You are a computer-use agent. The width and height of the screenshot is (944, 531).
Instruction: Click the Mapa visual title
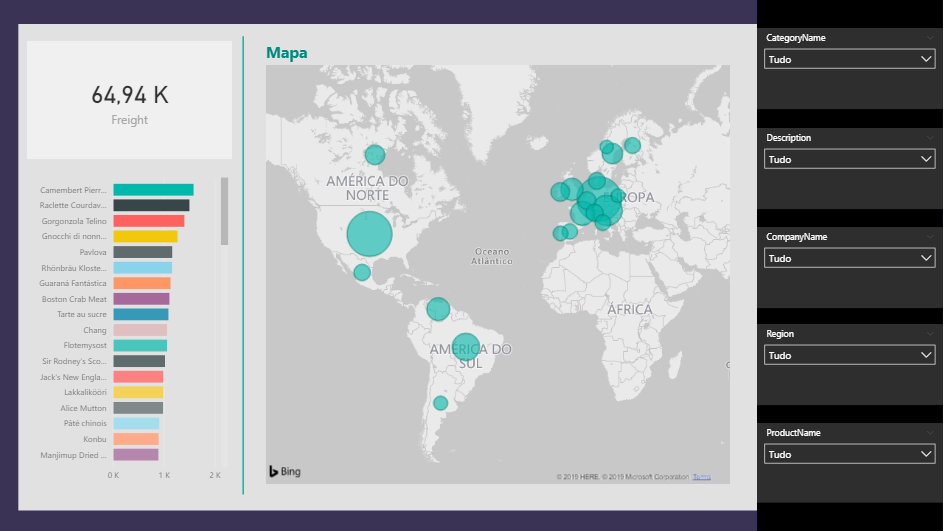pos(287,53)
